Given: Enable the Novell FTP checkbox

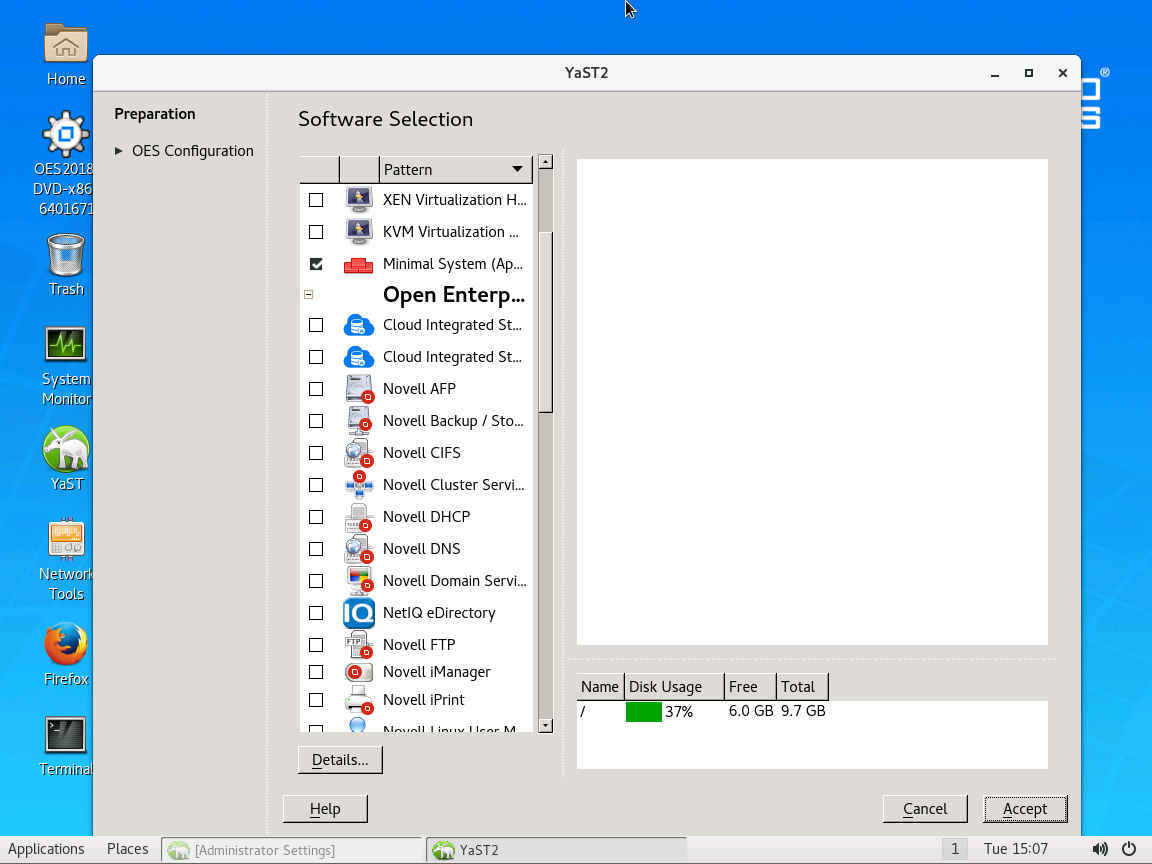Looking at the screenshot, I should click(316, 645).
